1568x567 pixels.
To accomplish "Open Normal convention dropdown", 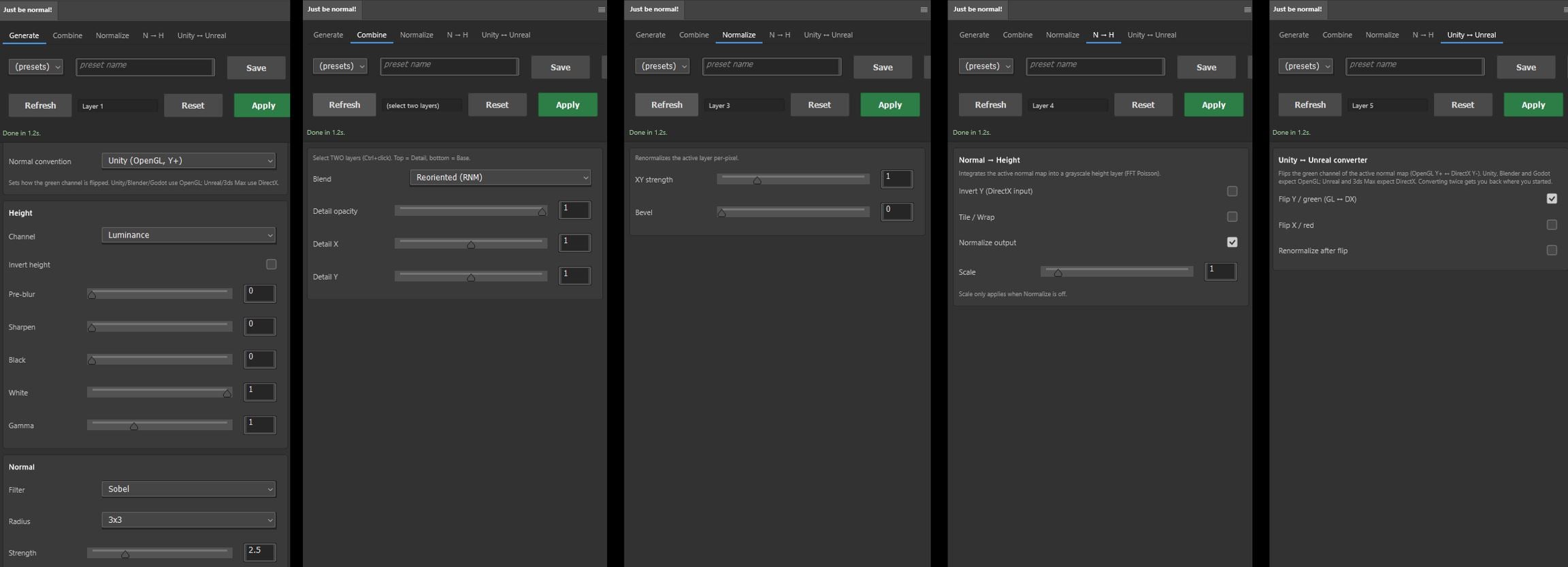I will (x=189, y=161).
